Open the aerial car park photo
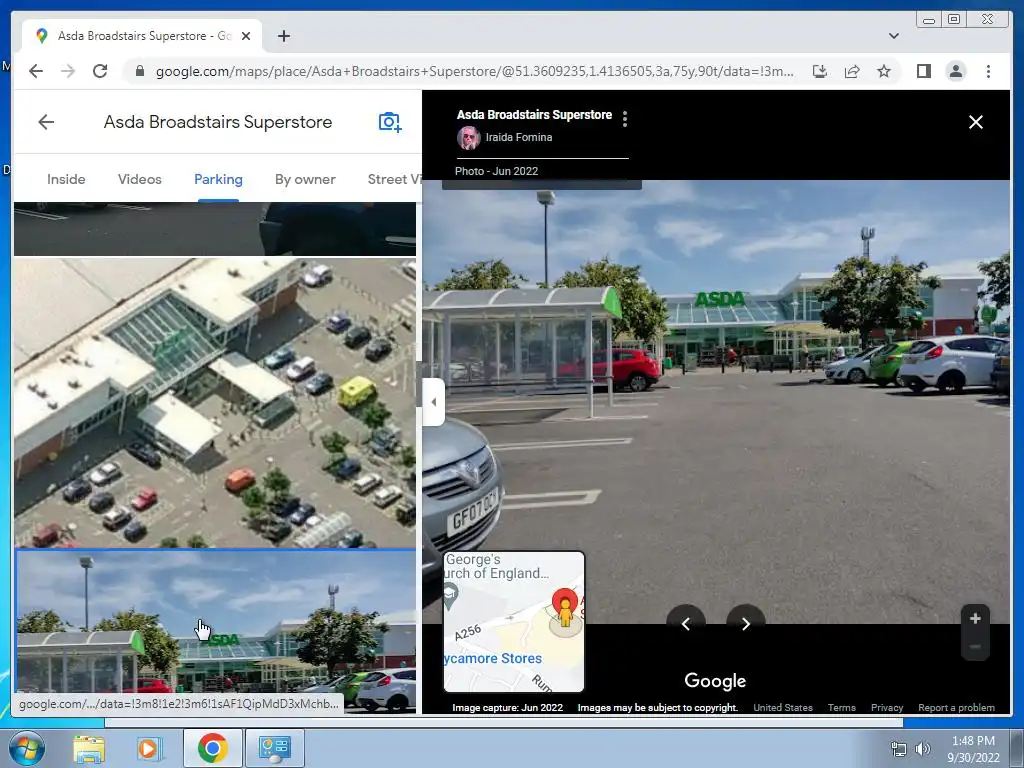 coord(215,402)
